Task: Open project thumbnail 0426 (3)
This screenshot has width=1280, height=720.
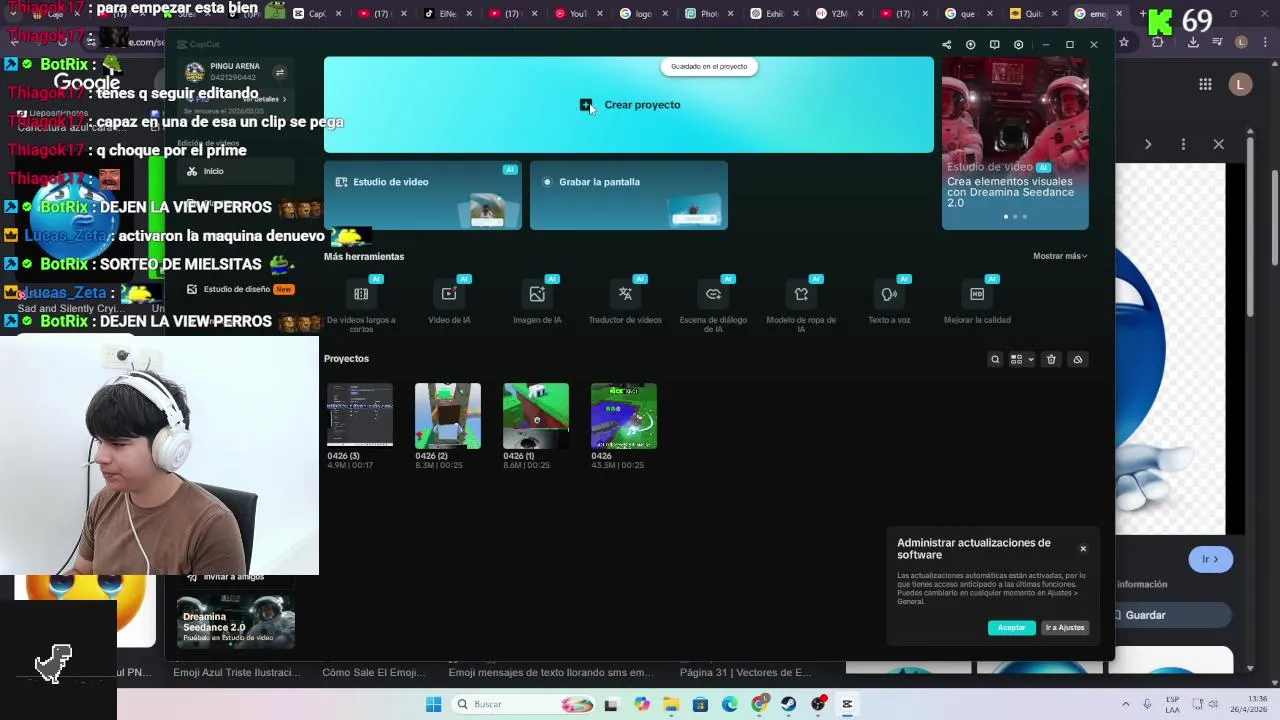Action: point(360,416)
